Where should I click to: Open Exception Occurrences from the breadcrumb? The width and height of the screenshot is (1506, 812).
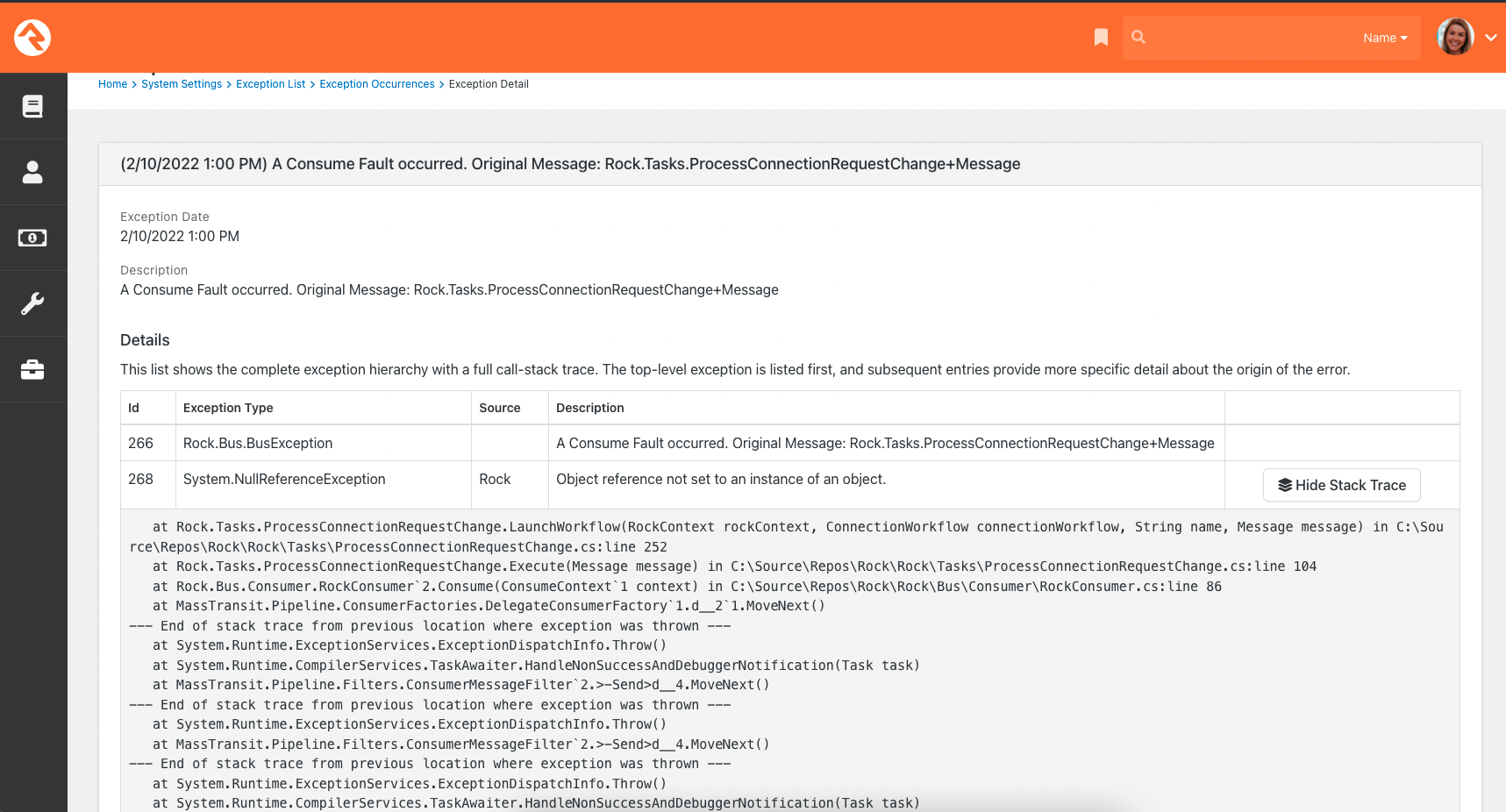[x=377, y=83]
